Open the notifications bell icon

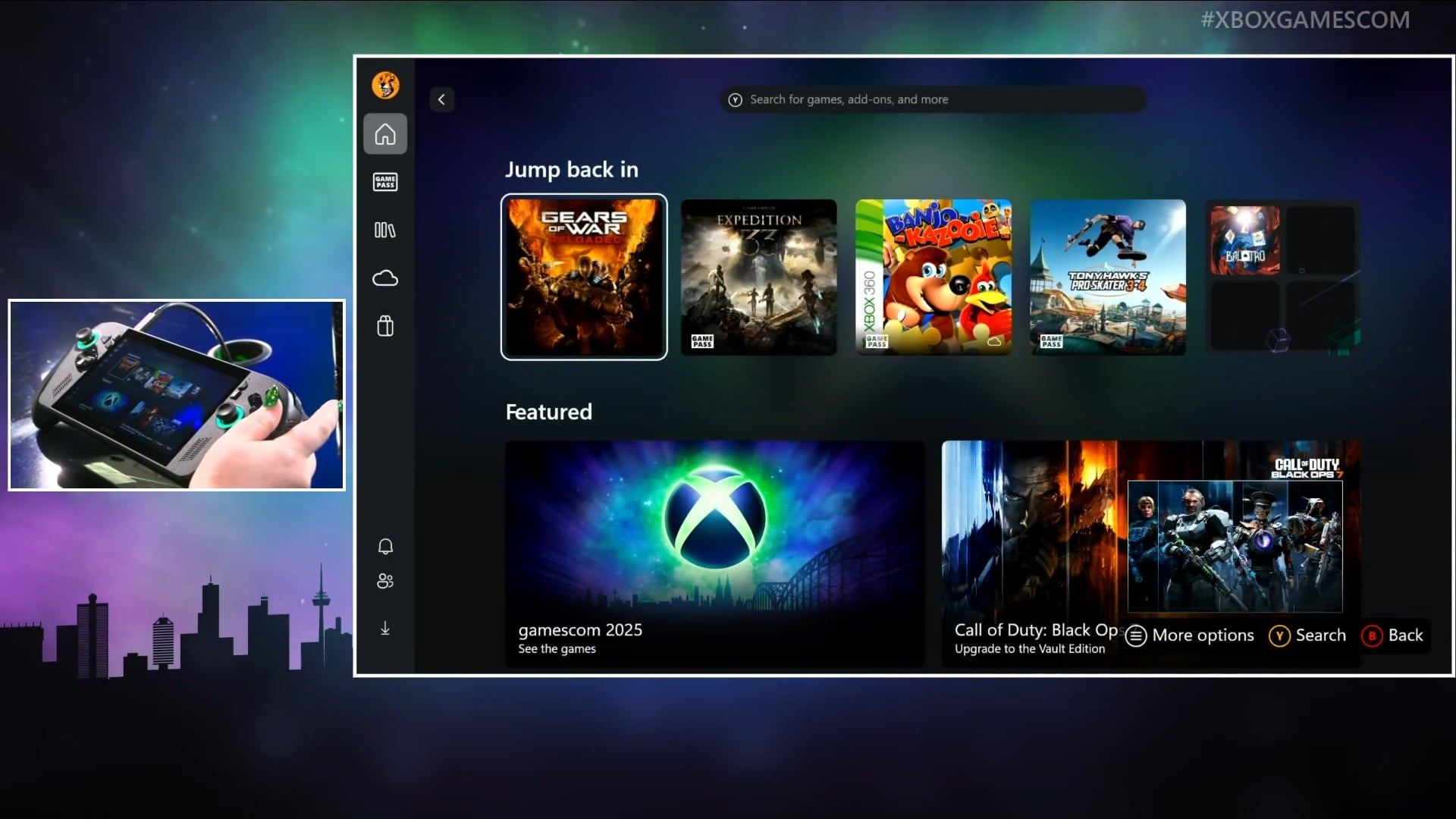(x=385, y=546)
